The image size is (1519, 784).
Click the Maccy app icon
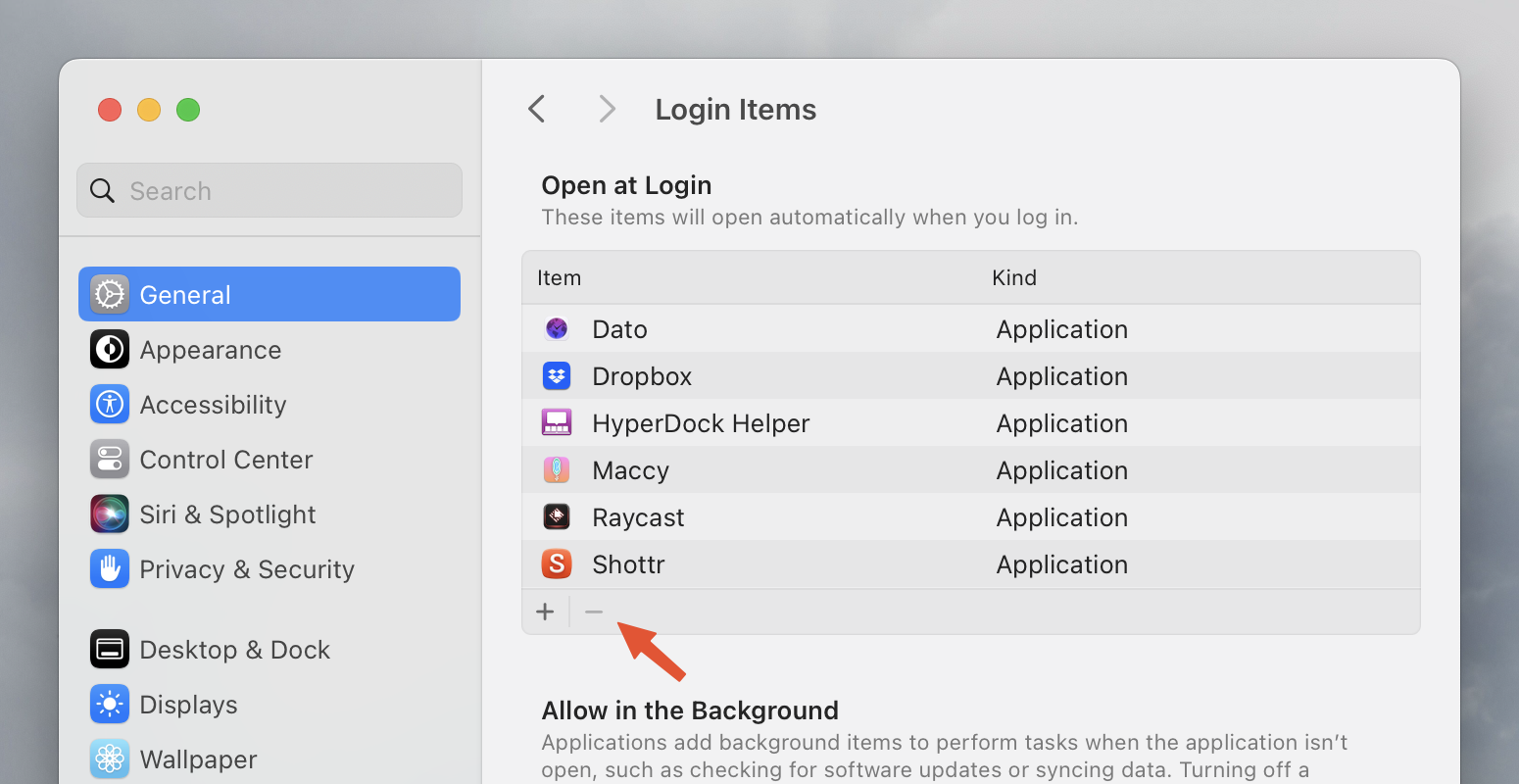pyautogui.click(x=557, y=470)
